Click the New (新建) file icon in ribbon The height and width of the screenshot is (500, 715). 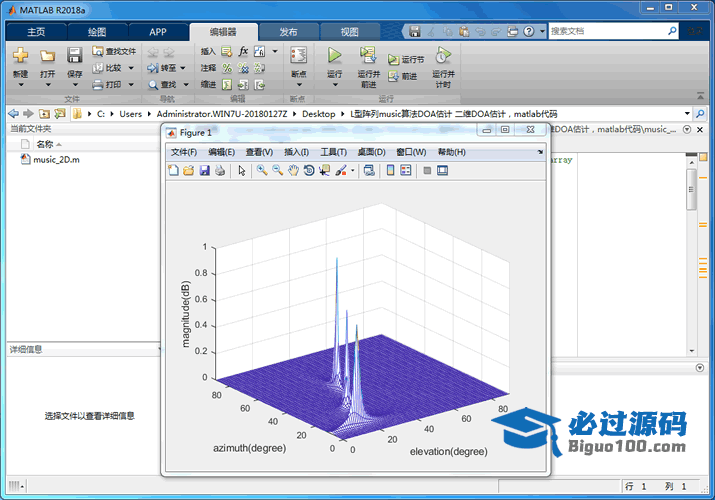(20, 56)
